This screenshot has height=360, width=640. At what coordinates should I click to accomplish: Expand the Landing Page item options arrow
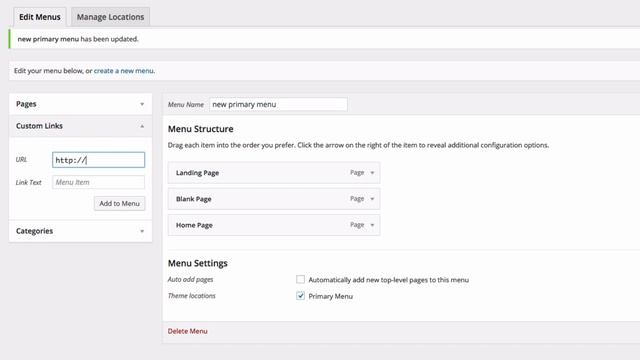click(x=372, y=173)
